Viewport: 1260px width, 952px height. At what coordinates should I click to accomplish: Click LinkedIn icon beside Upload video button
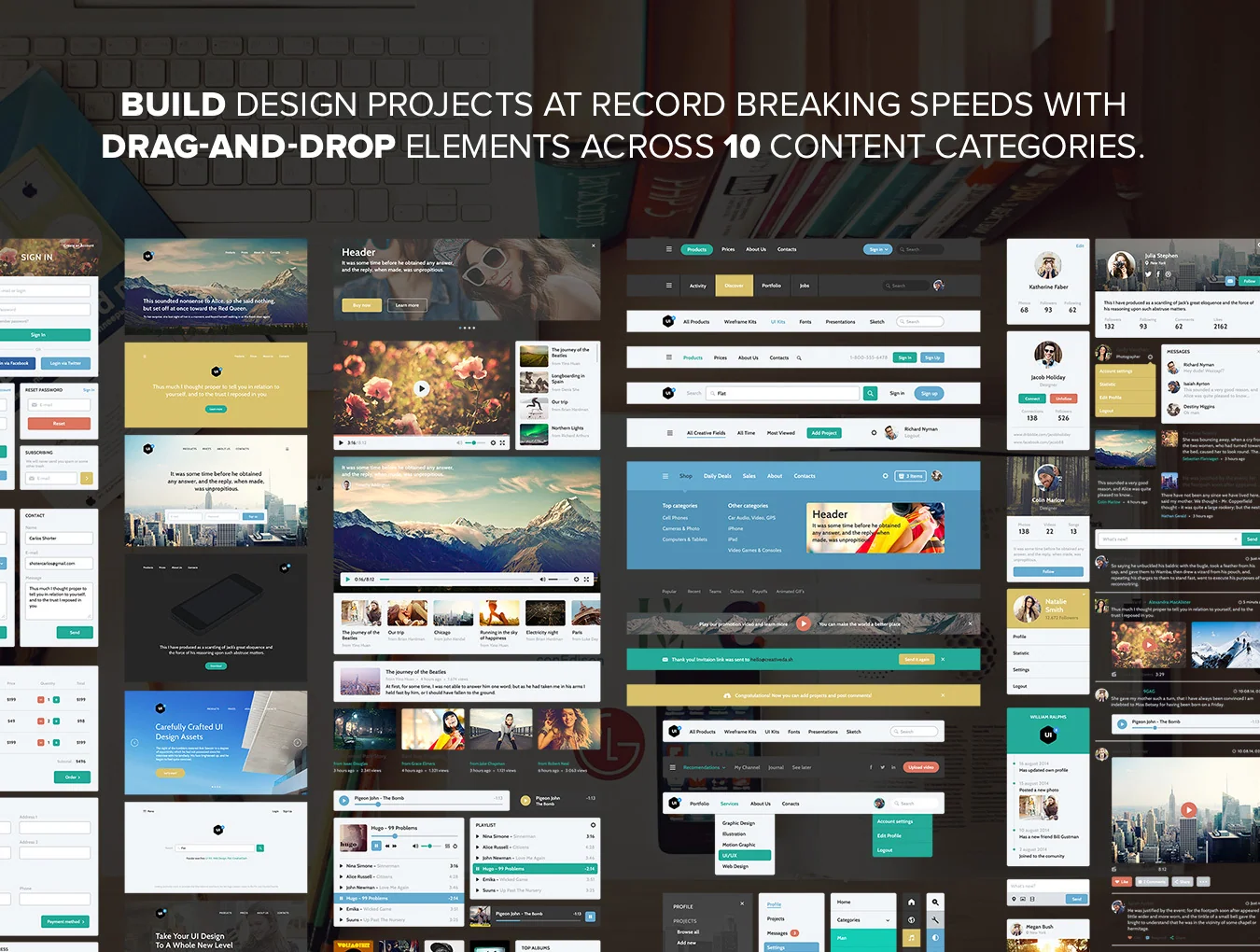pyautogui.click(x=893, y=767)
